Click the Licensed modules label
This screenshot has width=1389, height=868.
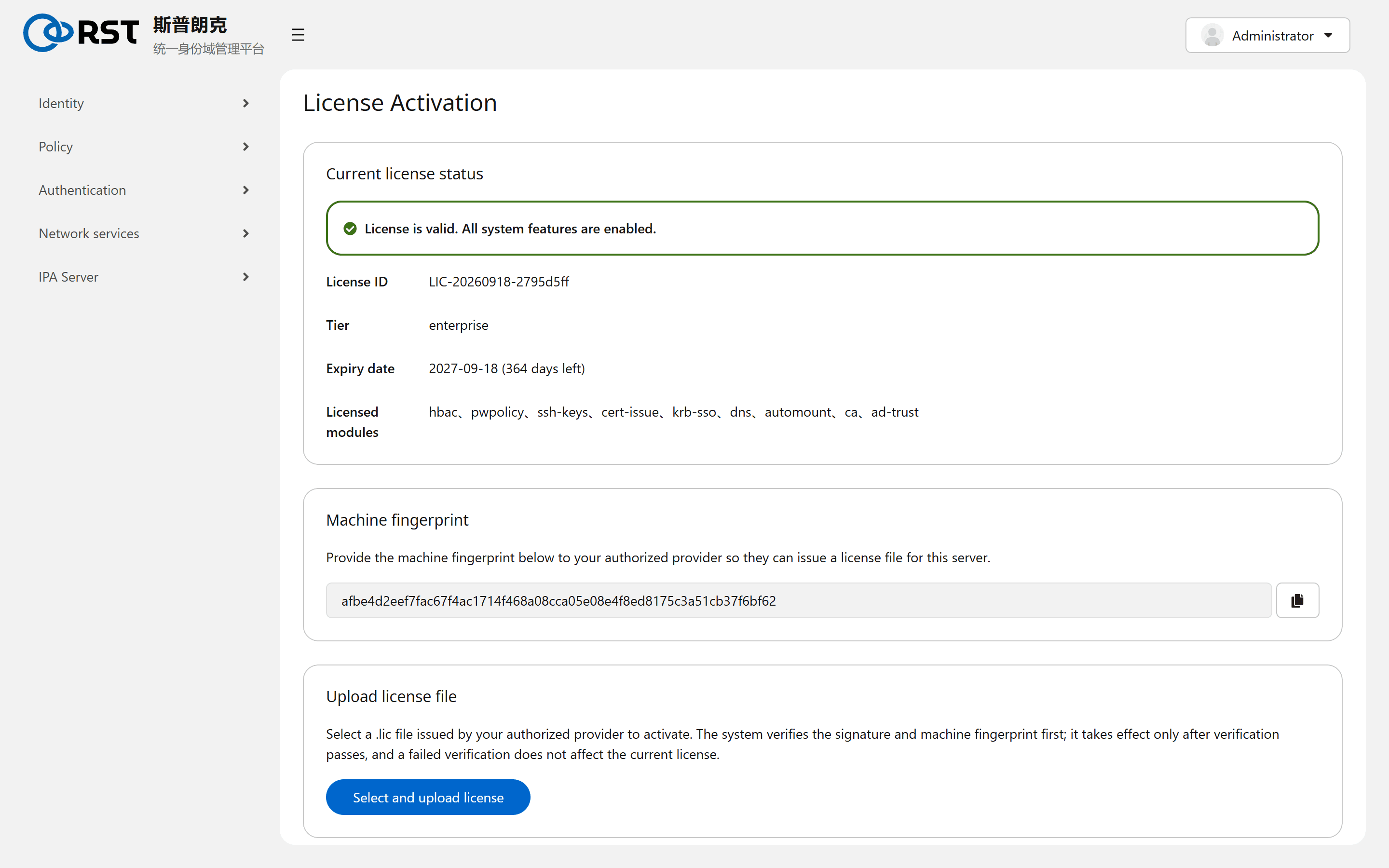[x=353, y=422]
